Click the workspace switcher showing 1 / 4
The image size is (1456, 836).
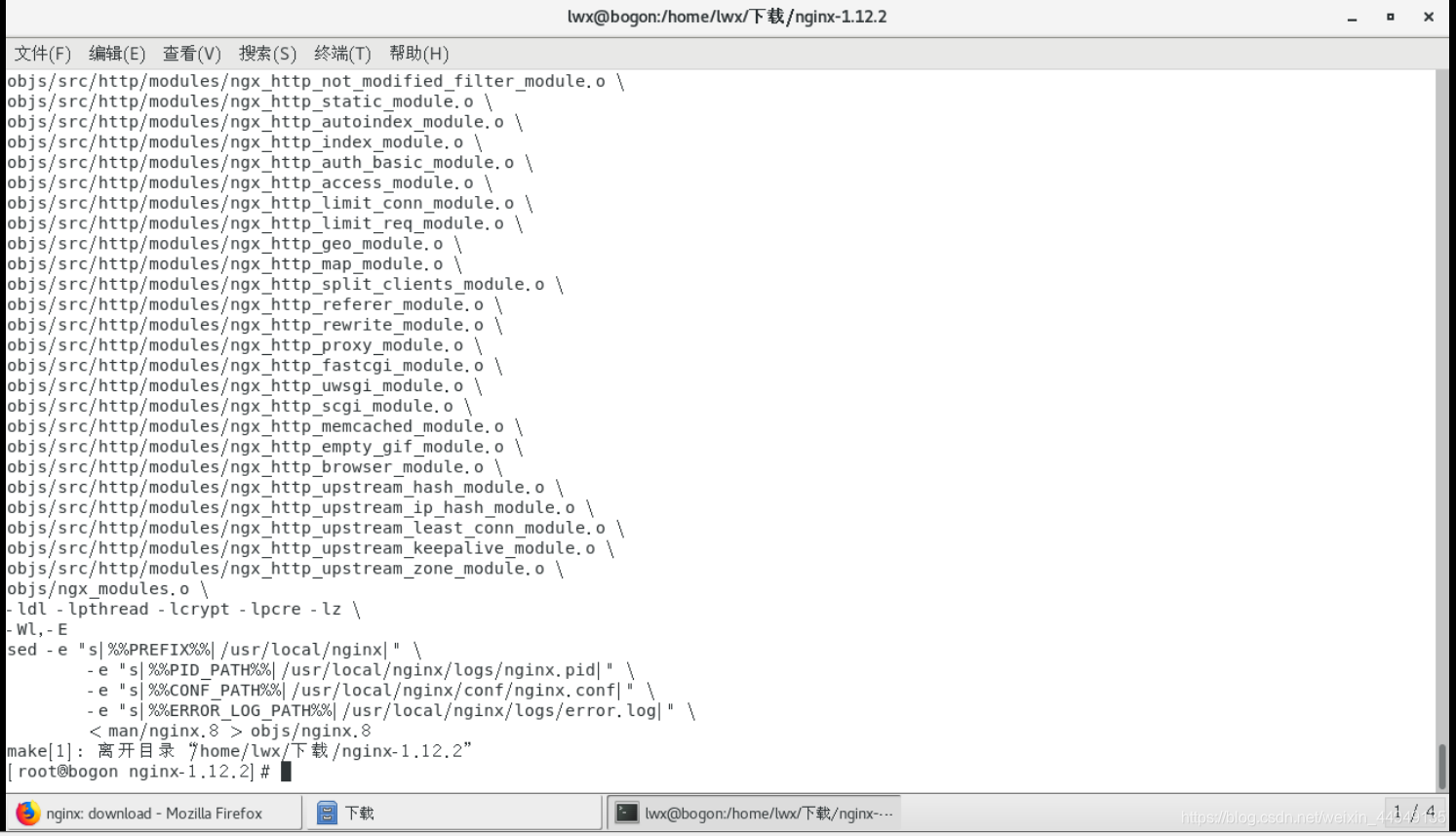tap(1414, 812)
